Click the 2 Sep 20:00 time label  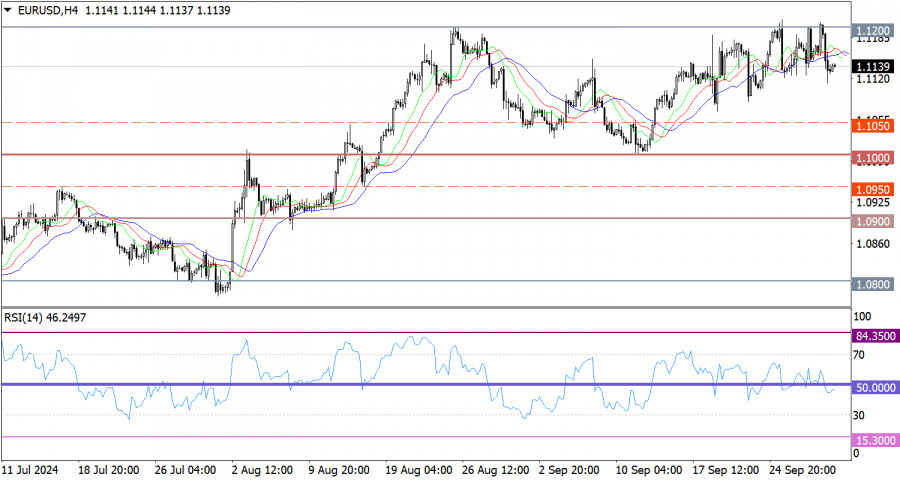coord(569,470)
